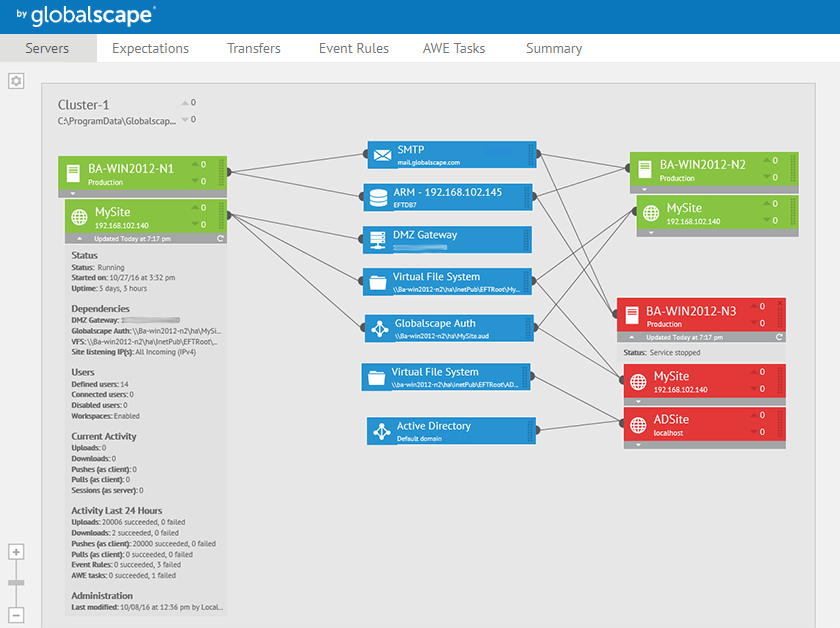
Task: Click the Active Directory icon
Action: click(382, 431)
